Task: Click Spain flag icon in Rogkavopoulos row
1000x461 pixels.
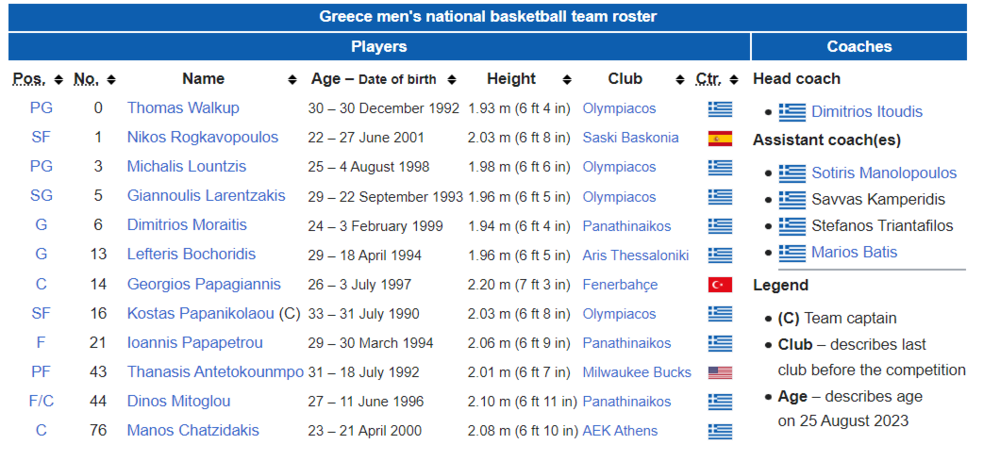Action: pos(719,138)
